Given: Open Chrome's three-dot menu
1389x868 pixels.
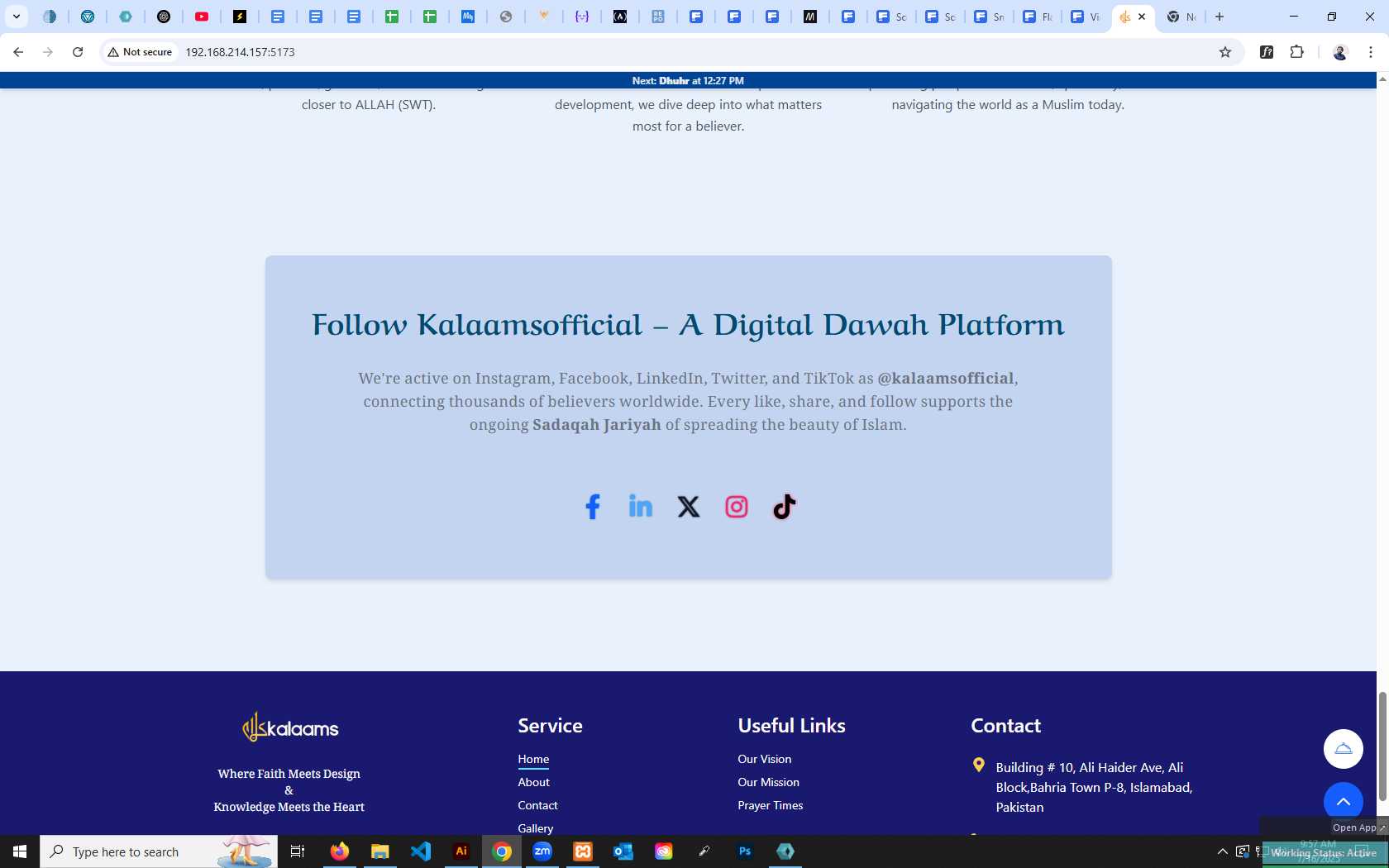Looking at the screenshot, I should tap(1371, 52).
